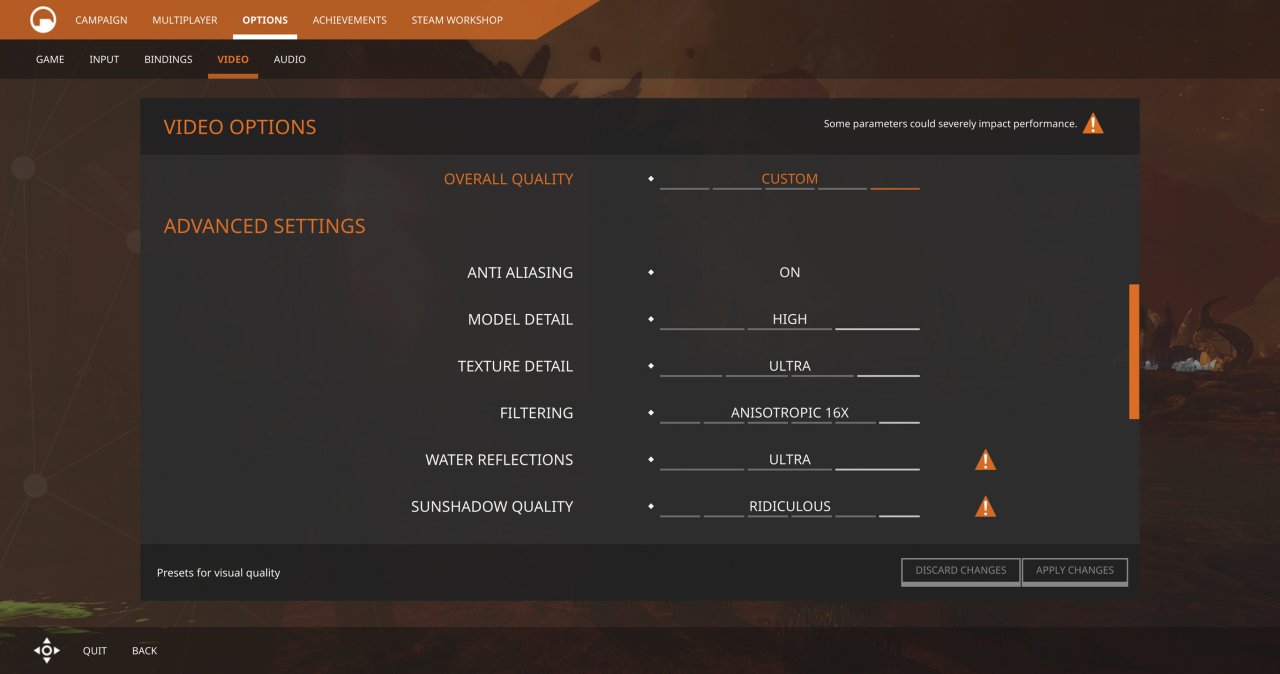Viewport: 1280px width, 674px height.
Task: Switch to the Game options tab
Action: pos(50,60)
